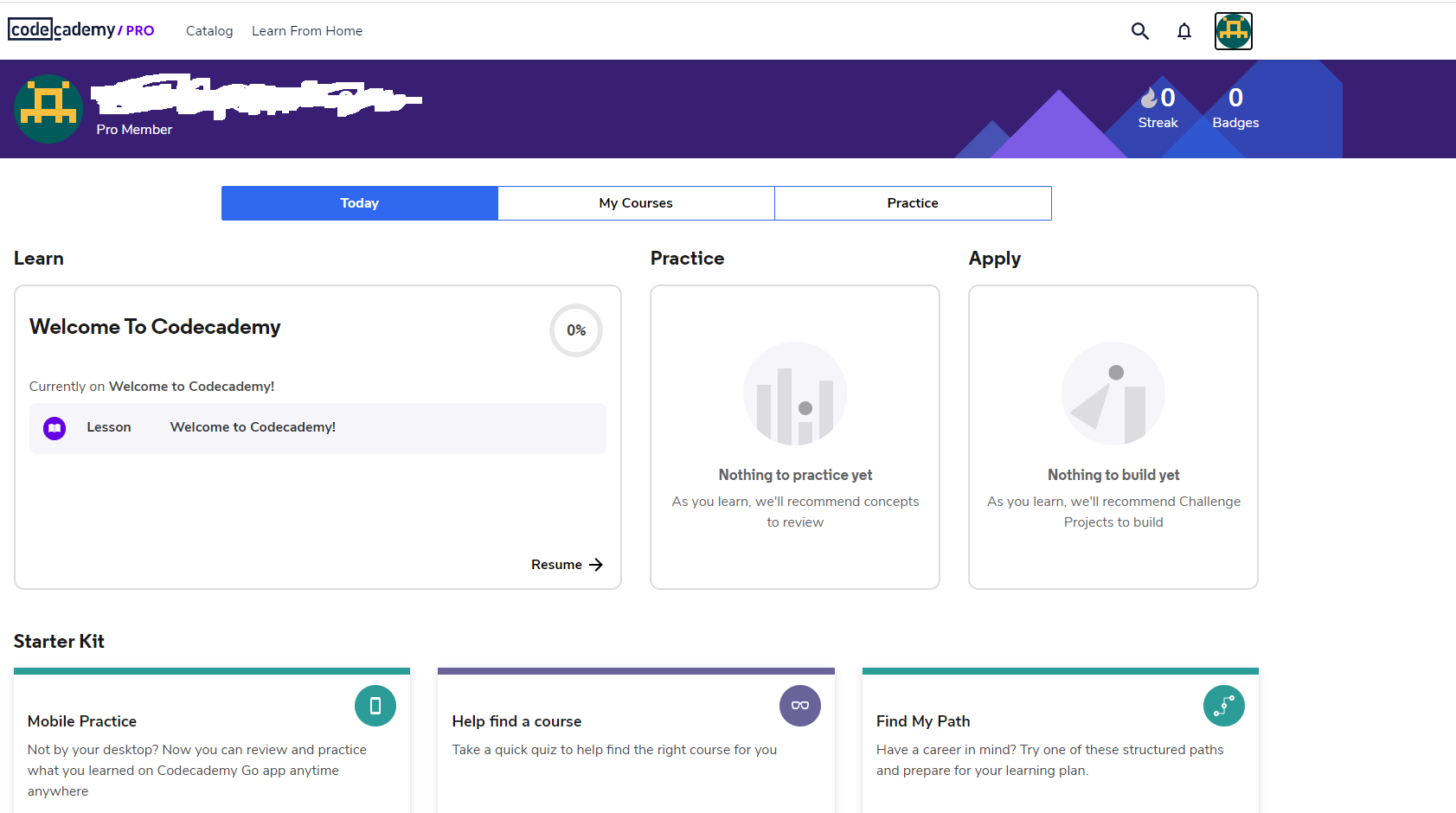Click Resume to continue the course
This screenshot has height=813, width=1456.
click(567, 565)
